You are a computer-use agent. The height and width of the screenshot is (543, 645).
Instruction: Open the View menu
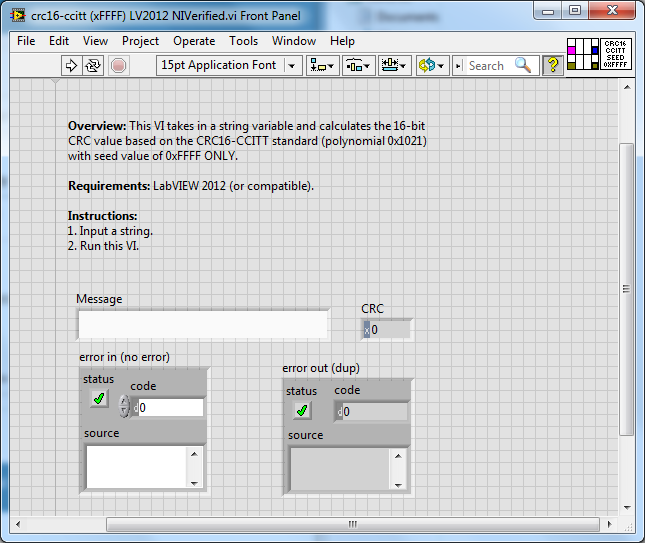(95, 41)
